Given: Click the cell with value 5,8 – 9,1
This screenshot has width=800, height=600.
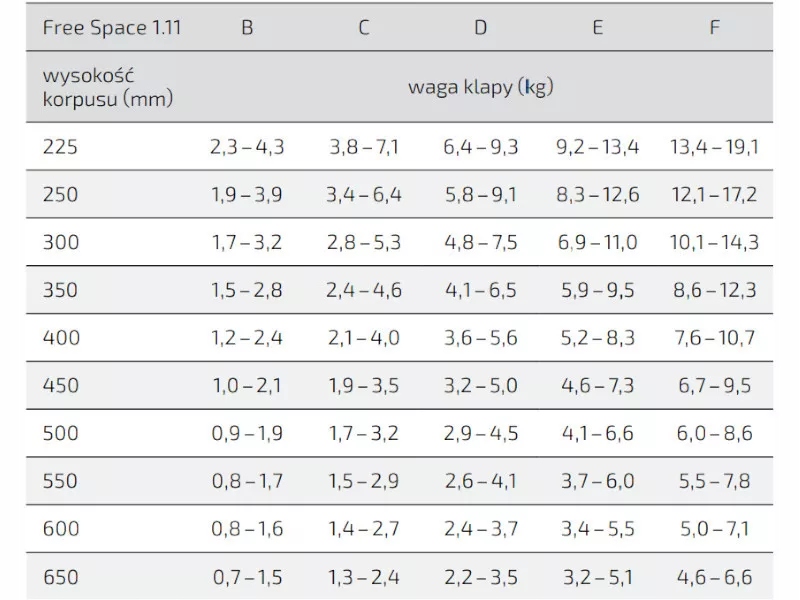Looking at the screenshot, I should tap(480, 195).
